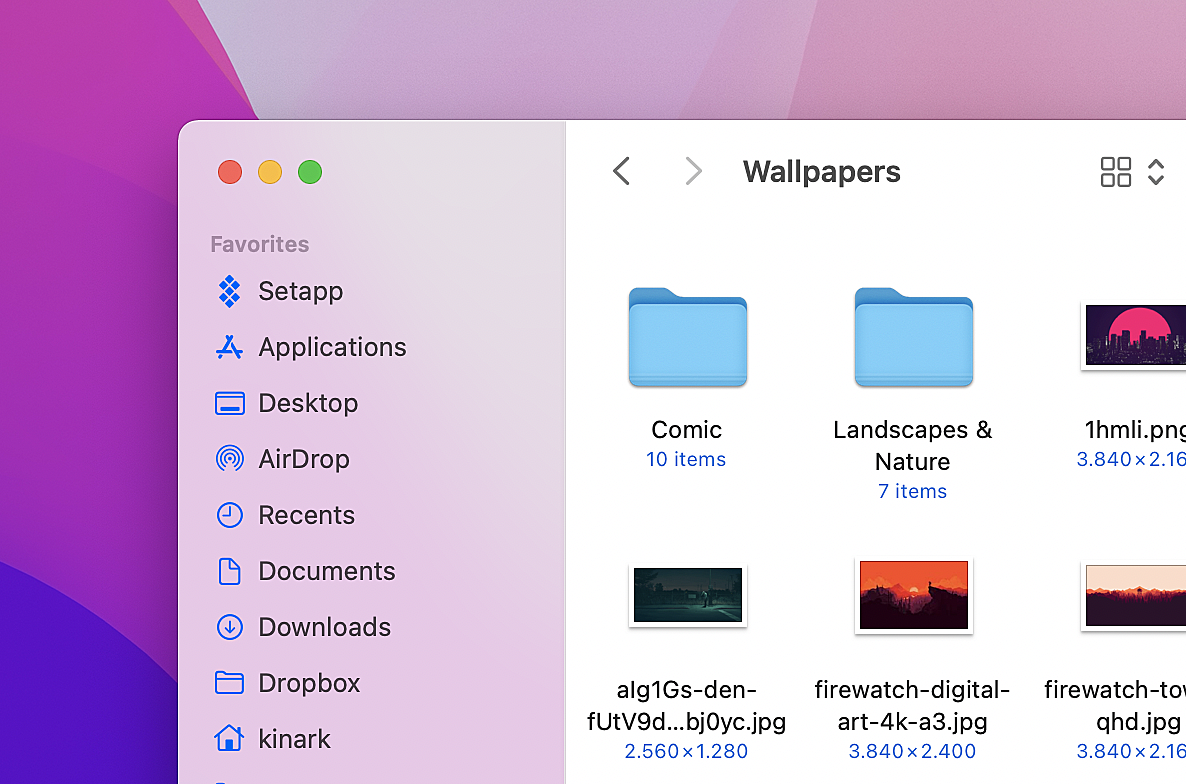Select the Landscapes & Nature folder icon
The image size is (1186, 784).
[914, 337]
